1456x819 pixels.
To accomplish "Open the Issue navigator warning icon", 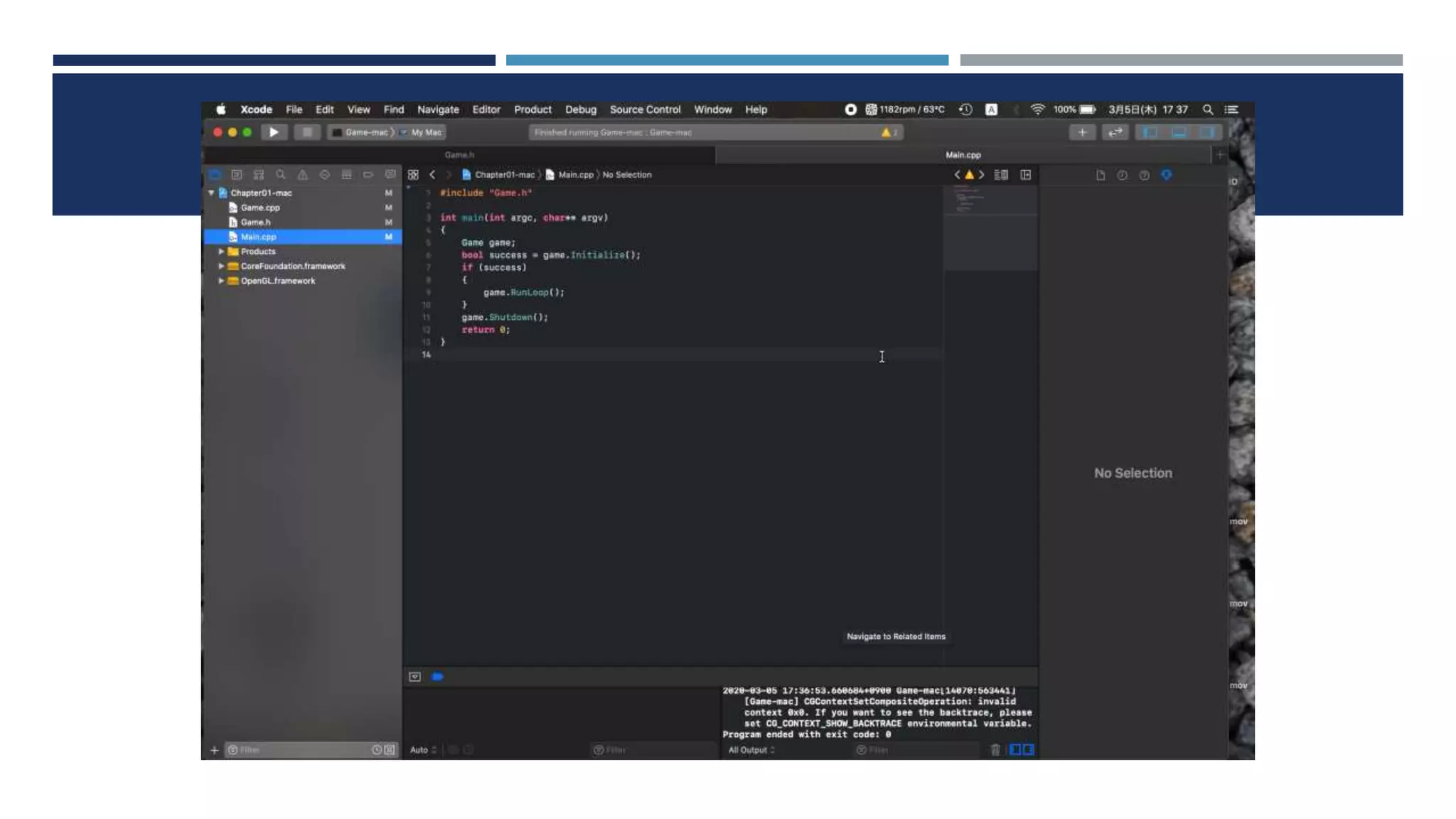I will 303,175.
